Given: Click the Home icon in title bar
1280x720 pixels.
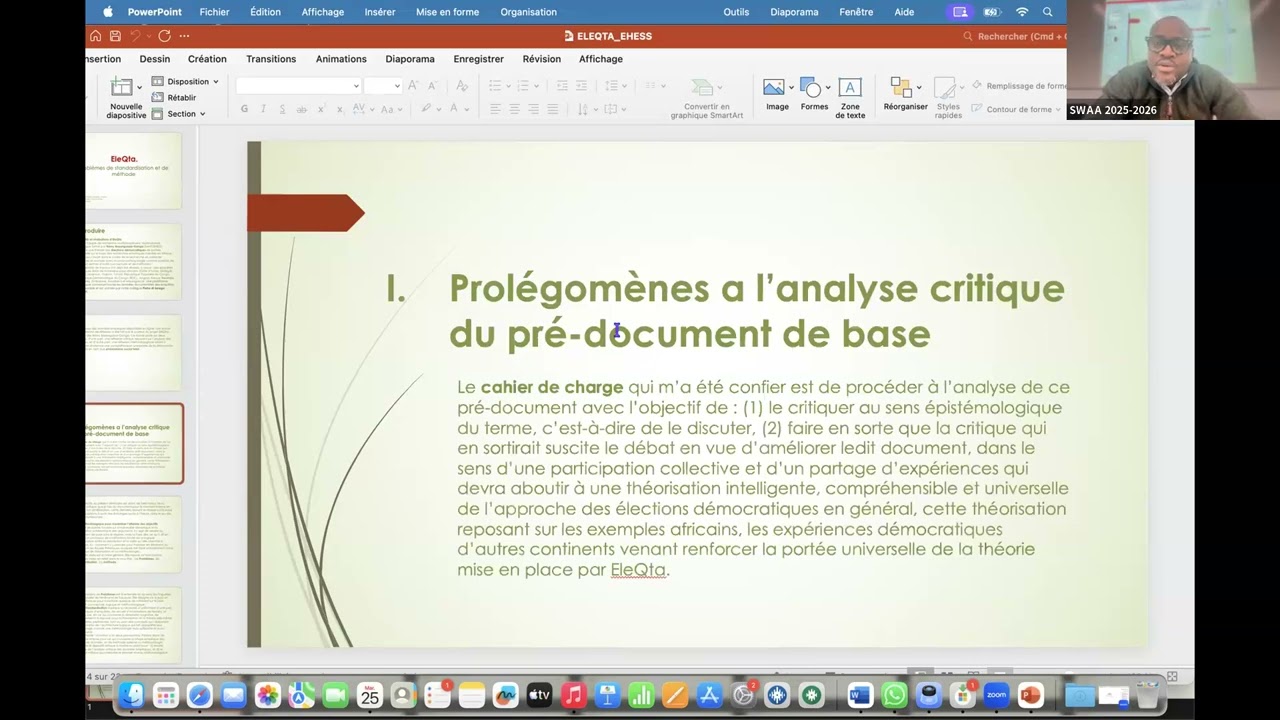Looking at the screenshot, I should coord(96,36).
